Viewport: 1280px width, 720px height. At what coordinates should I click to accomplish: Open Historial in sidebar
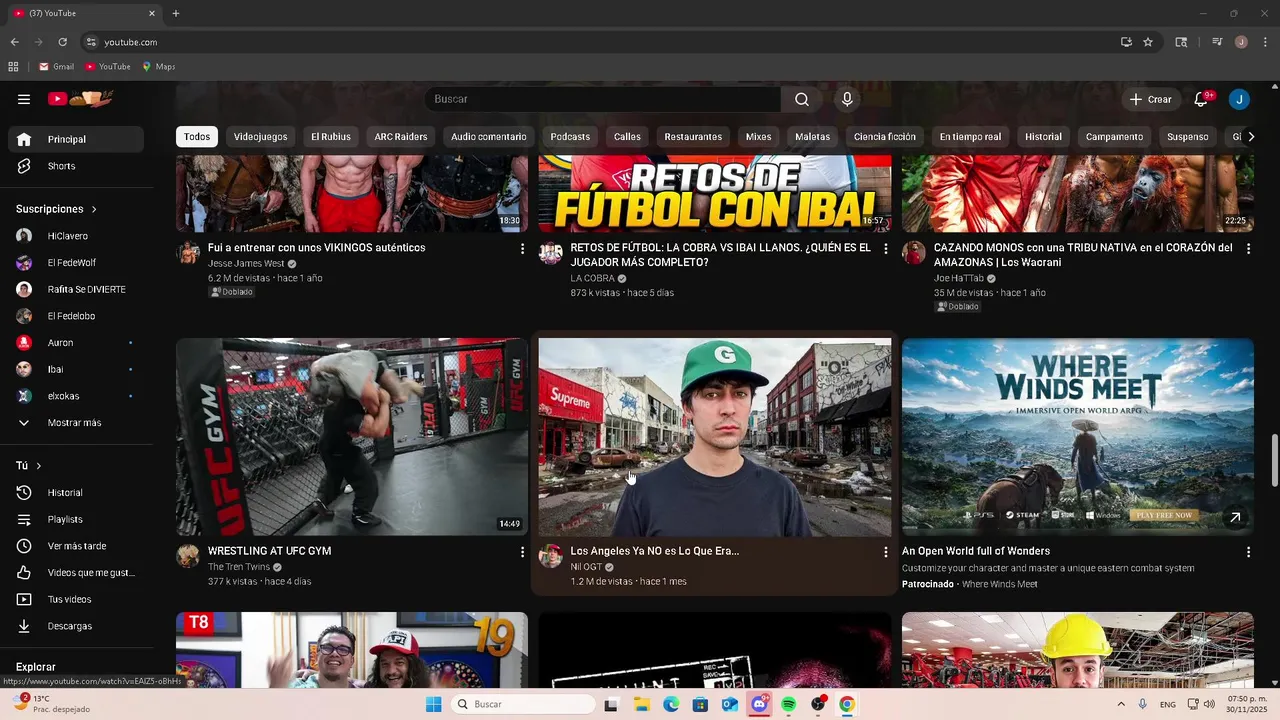76,493
